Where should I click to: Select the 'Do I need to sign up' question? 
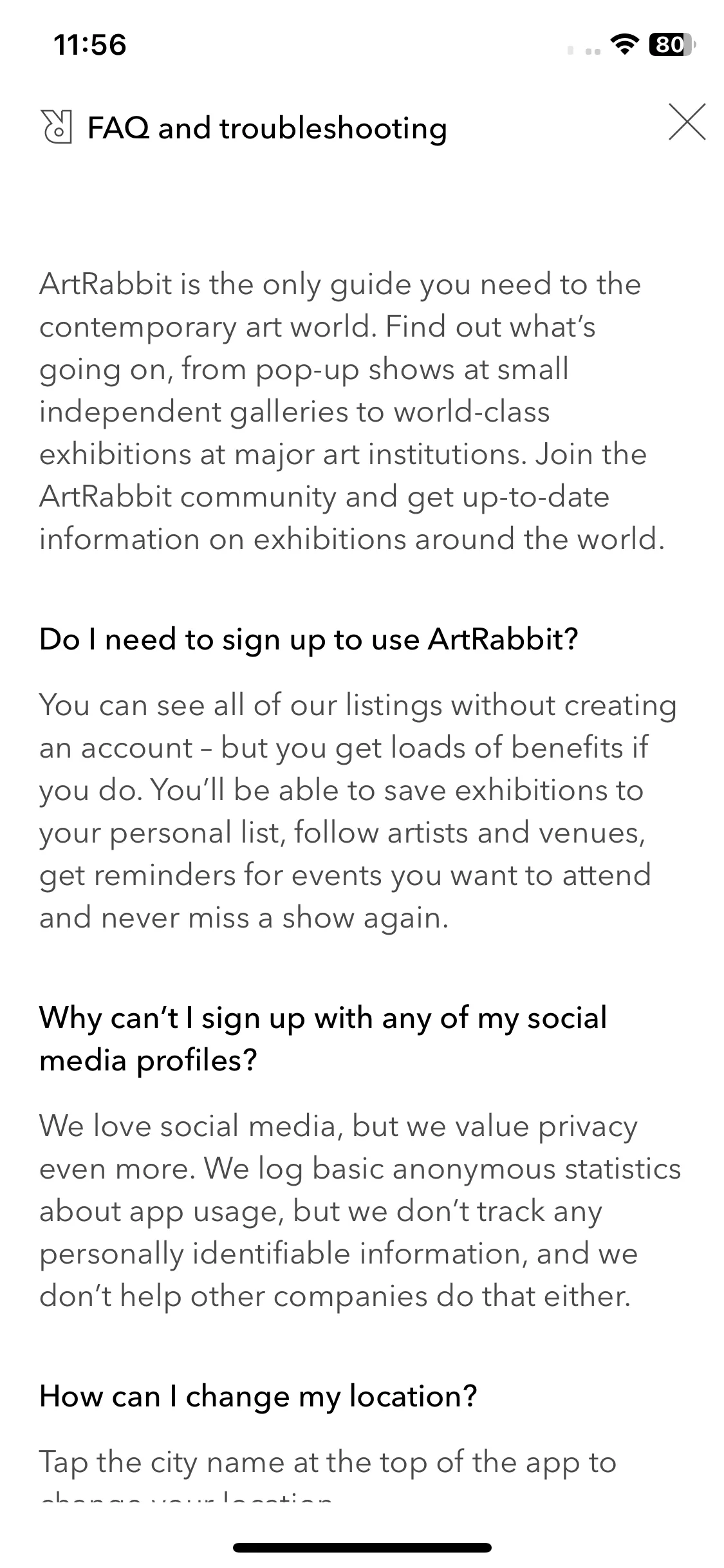coord(309,640)
